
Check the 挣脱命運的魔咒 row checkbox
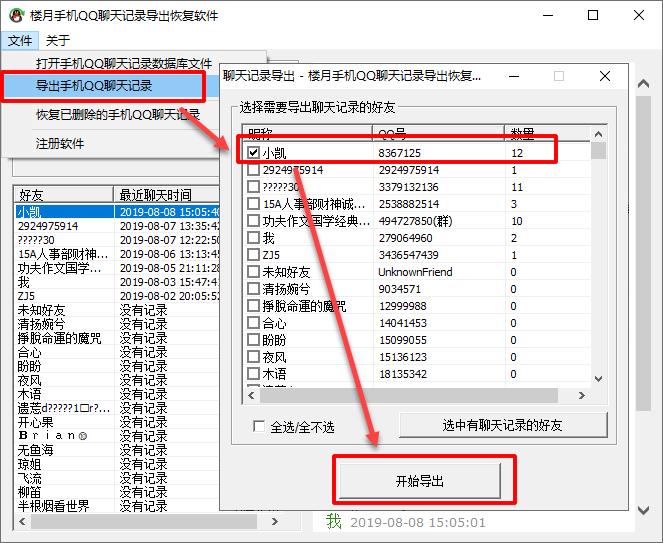tap(253, 305)
